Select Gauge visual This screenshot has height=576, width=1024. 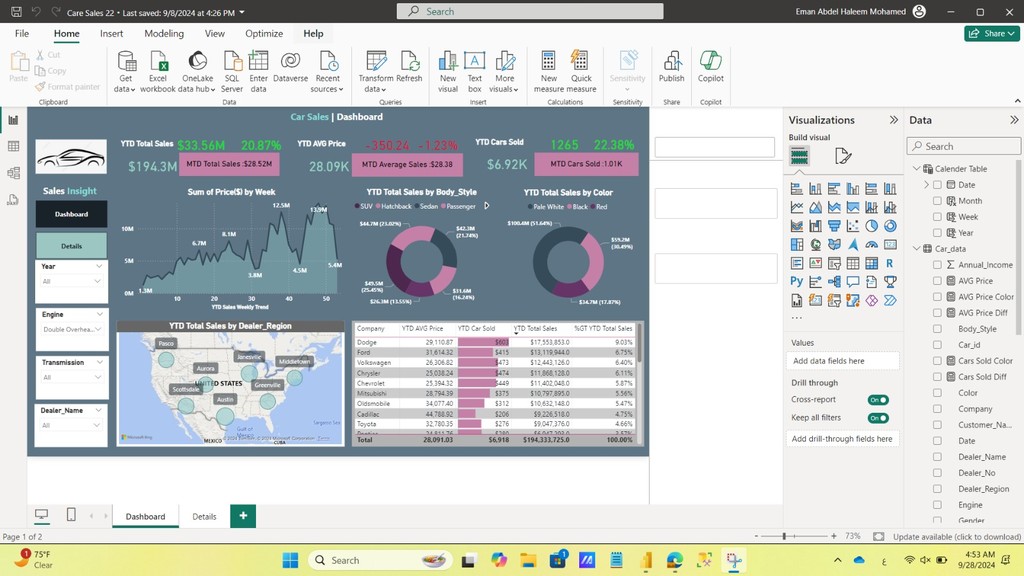(x=871, y=245)
